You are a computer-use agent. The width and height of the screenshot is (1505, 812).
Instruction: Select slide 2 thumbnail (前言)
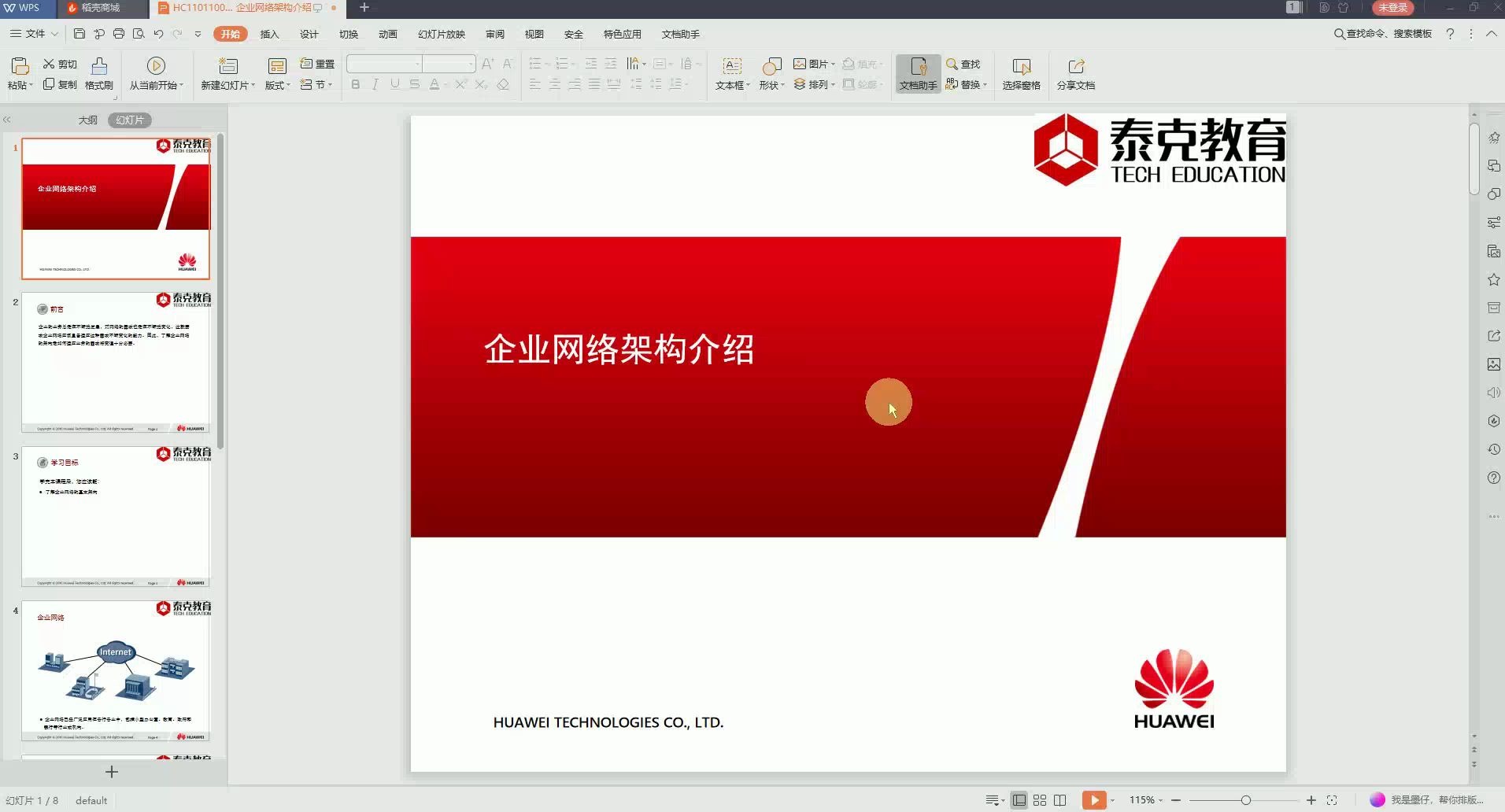click(x=116, y=363)
